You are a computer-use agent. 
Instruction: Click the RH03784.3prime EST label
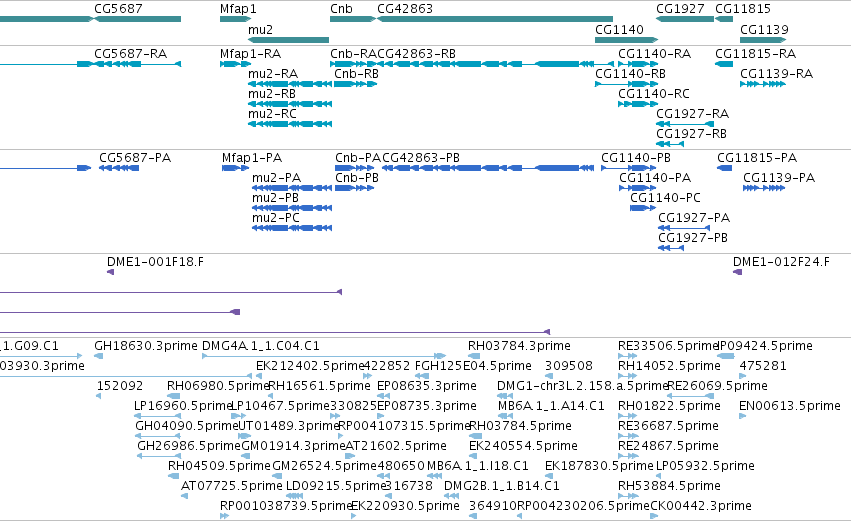(519, 346)
